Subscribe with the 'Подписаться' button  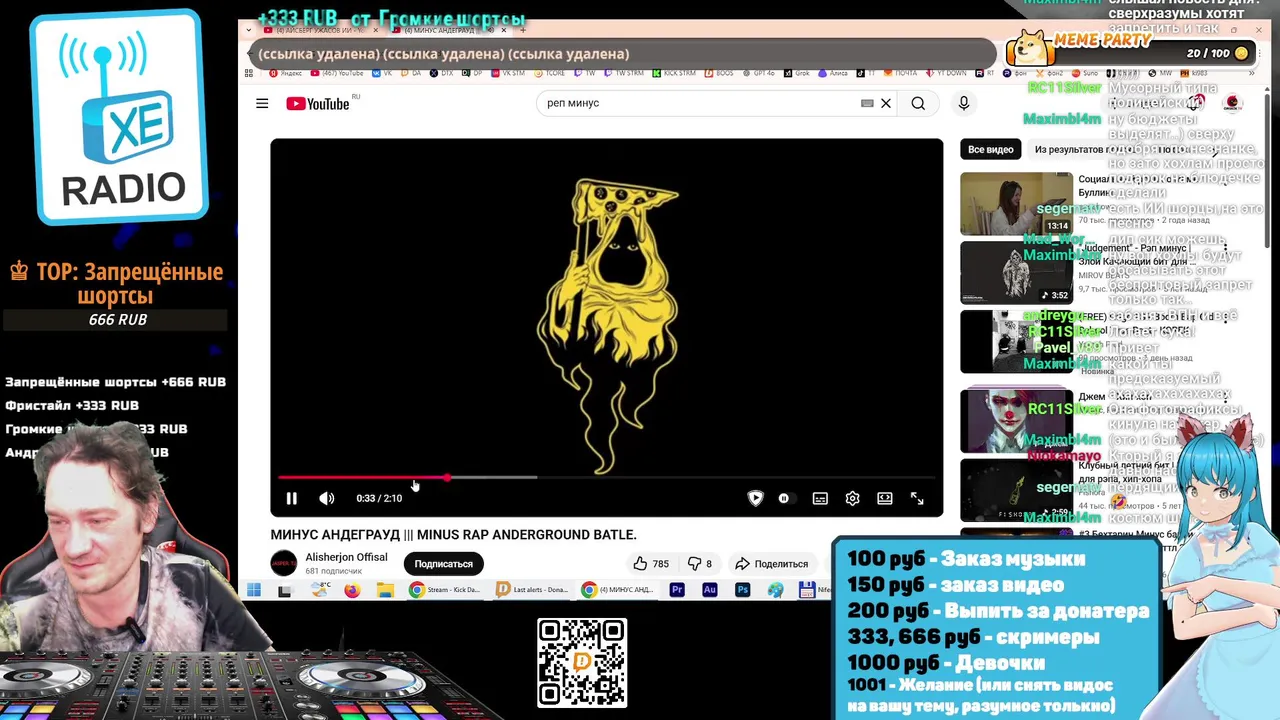pyautogui.click(x=444, y=564)
